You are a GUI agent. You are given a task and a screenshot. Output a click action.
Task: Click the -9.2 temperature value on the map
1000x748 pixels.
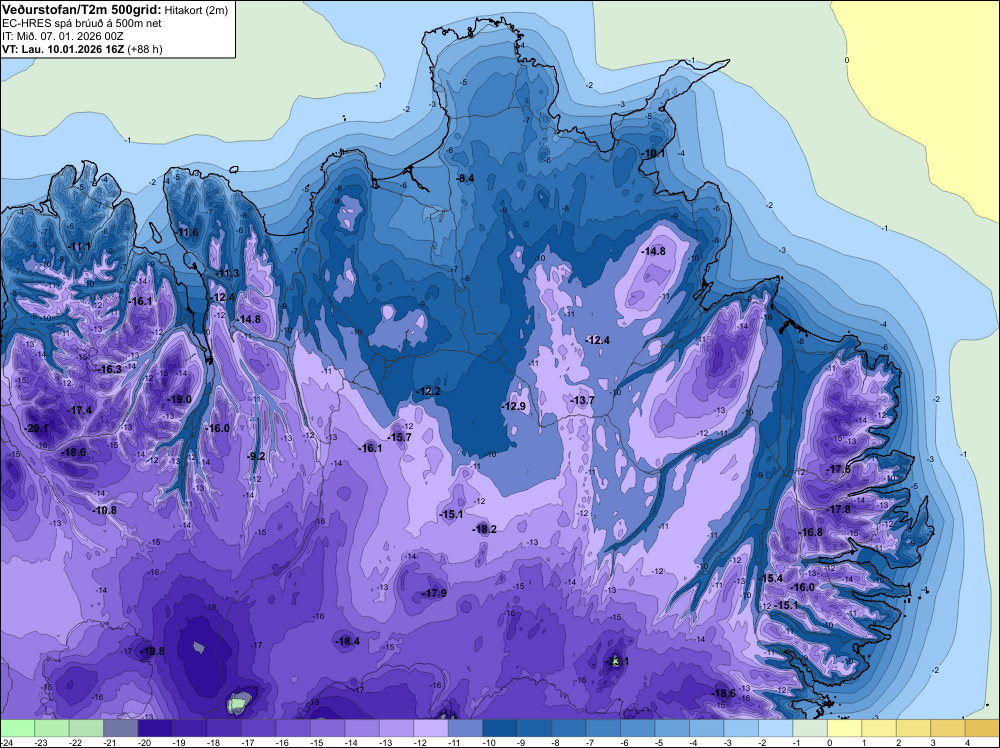click(x=256, y=456)
